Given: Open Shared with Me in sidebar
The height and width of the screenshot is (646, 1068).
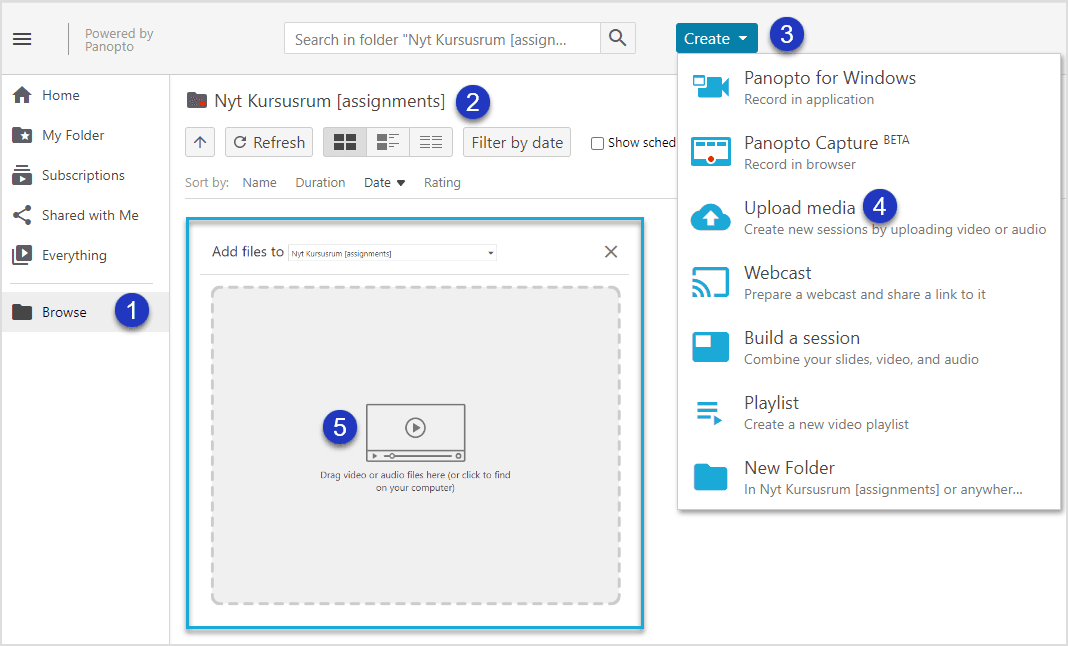Looking at the screenshot, I should (x=89, y=215).
